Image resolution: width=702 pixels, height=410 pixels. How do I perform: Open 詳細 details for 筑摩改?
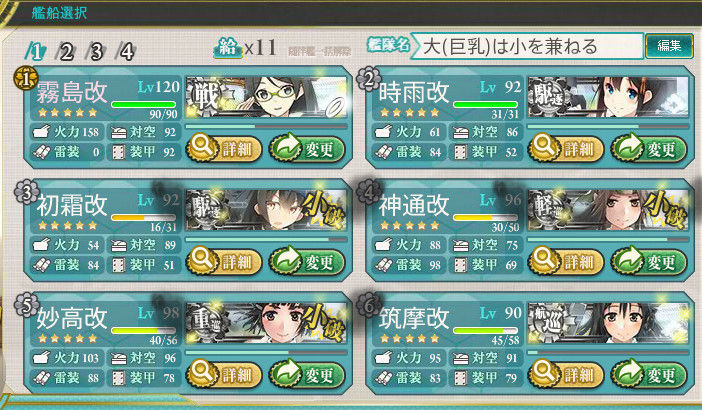[x=565, y=374]
